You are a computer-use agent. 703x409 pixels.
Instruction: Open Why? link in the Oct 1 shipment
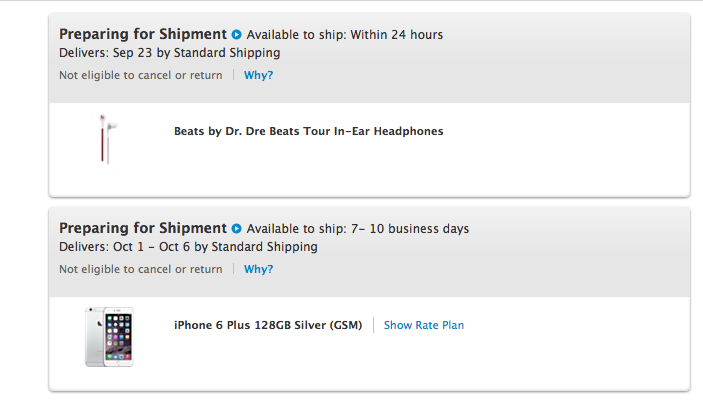[258, 269]
